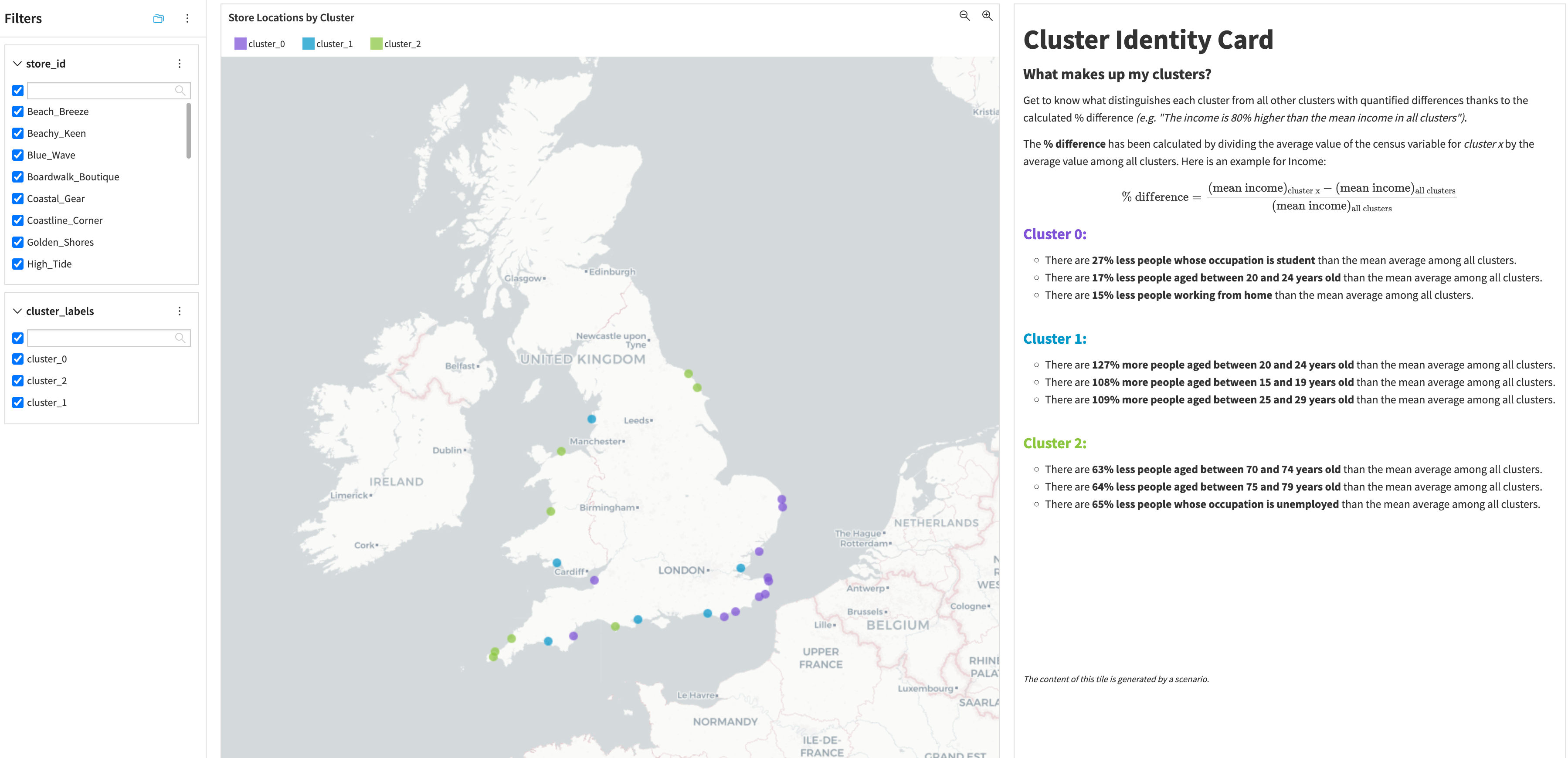
Task: Click the filters panel folder icon
Action: [158, 19]
